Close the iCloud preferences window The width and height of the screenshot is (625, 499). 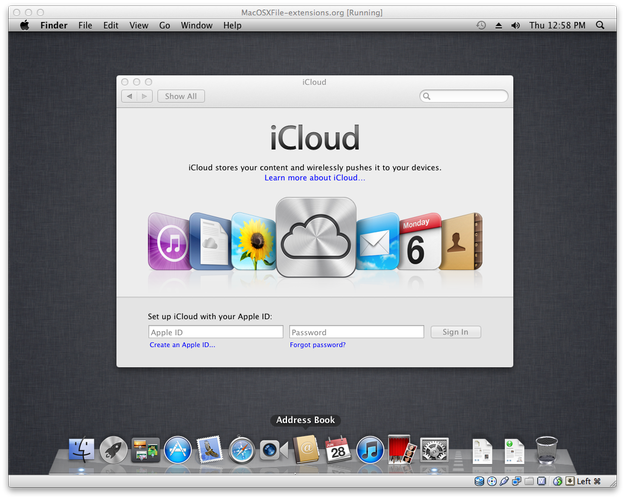pyautogui.click(x=125, y=82)
